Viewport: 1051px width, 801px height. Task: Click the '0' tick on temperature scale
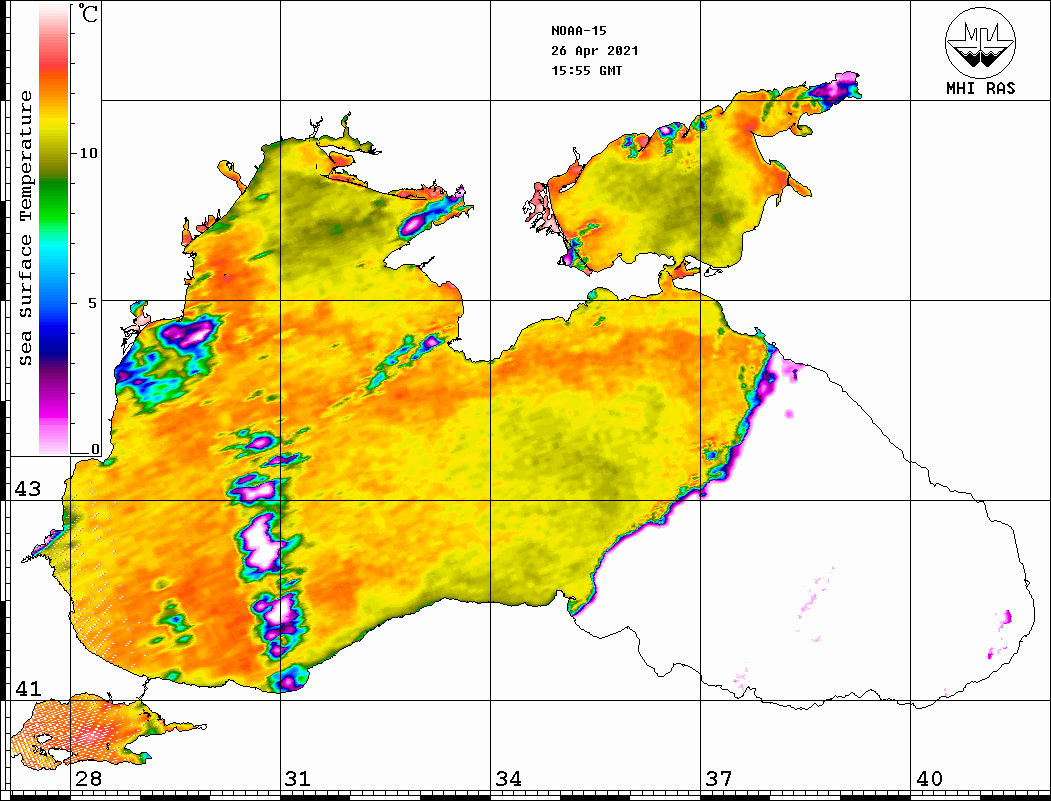[95, 450]
